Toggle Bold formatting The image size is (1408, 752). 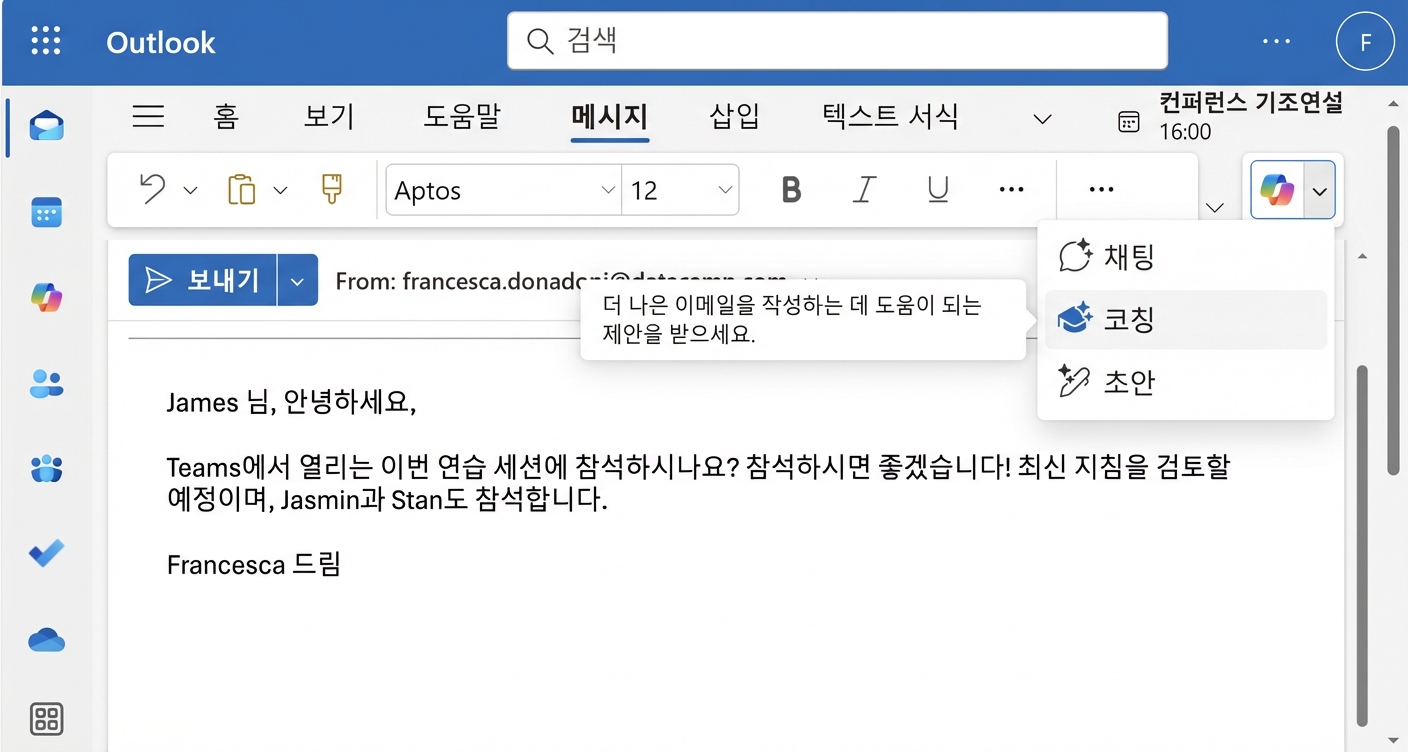click(x=791, y=189)
